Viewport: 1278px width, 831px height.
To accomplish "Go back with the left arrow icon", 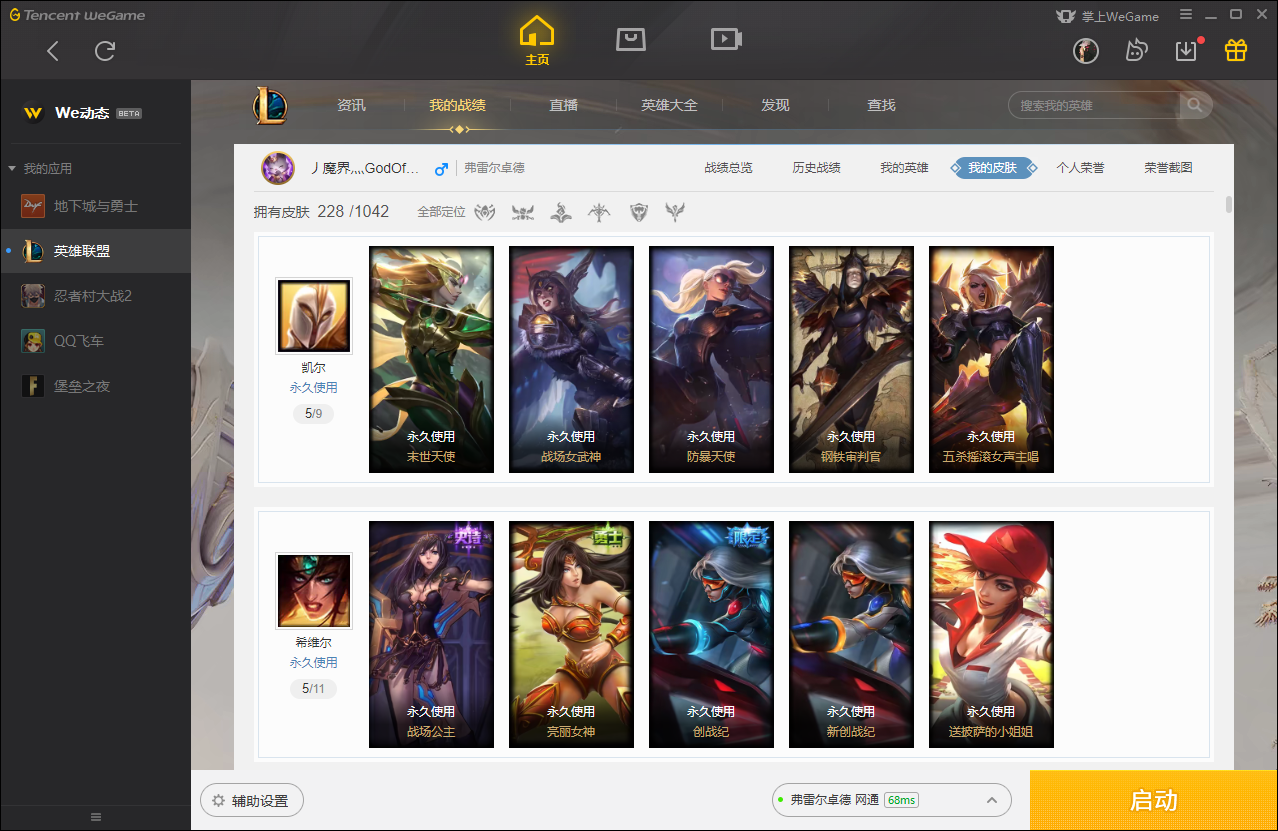I will (53, 51).
